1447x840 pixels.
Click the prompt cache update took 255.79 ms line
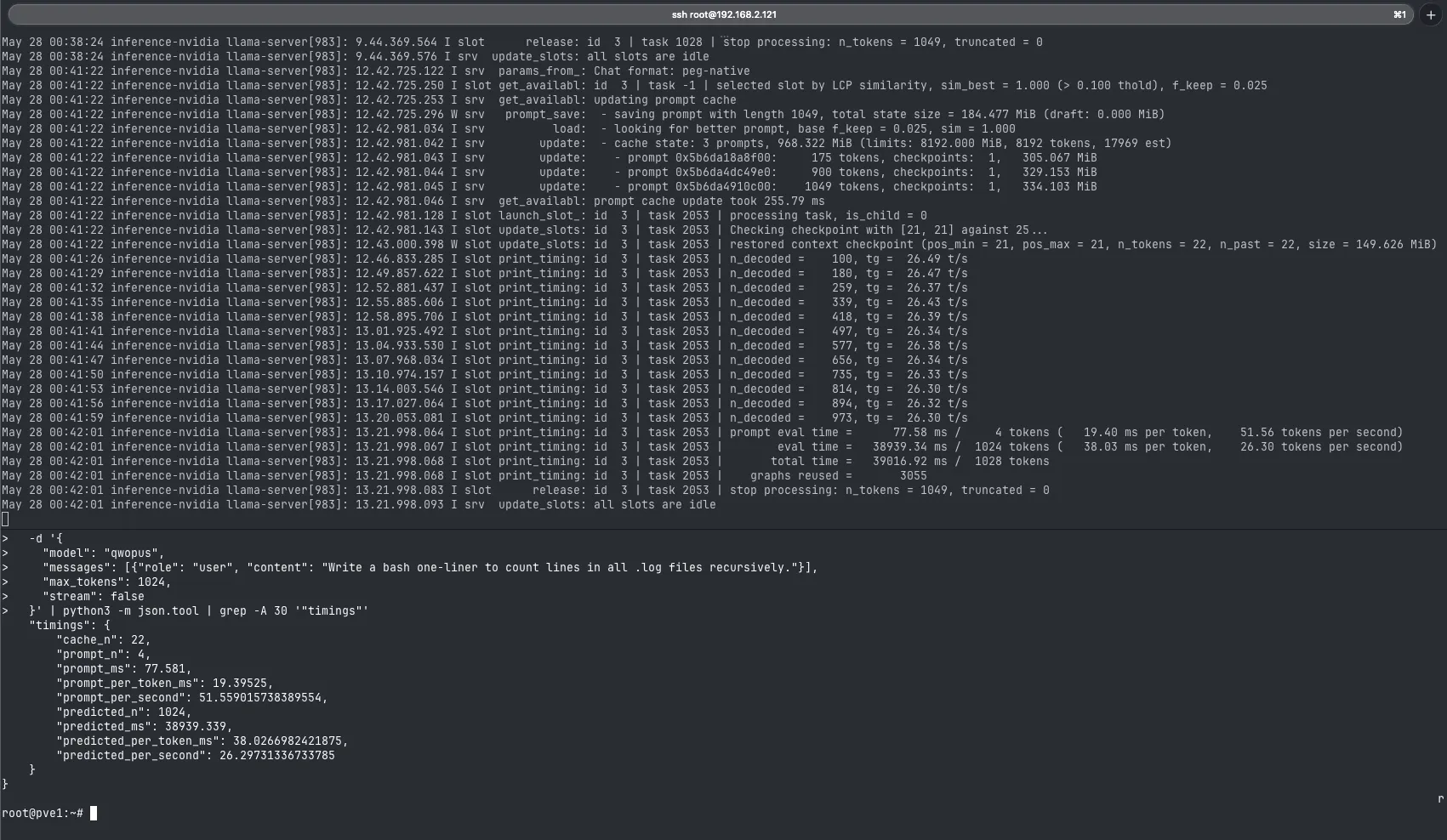413,201
